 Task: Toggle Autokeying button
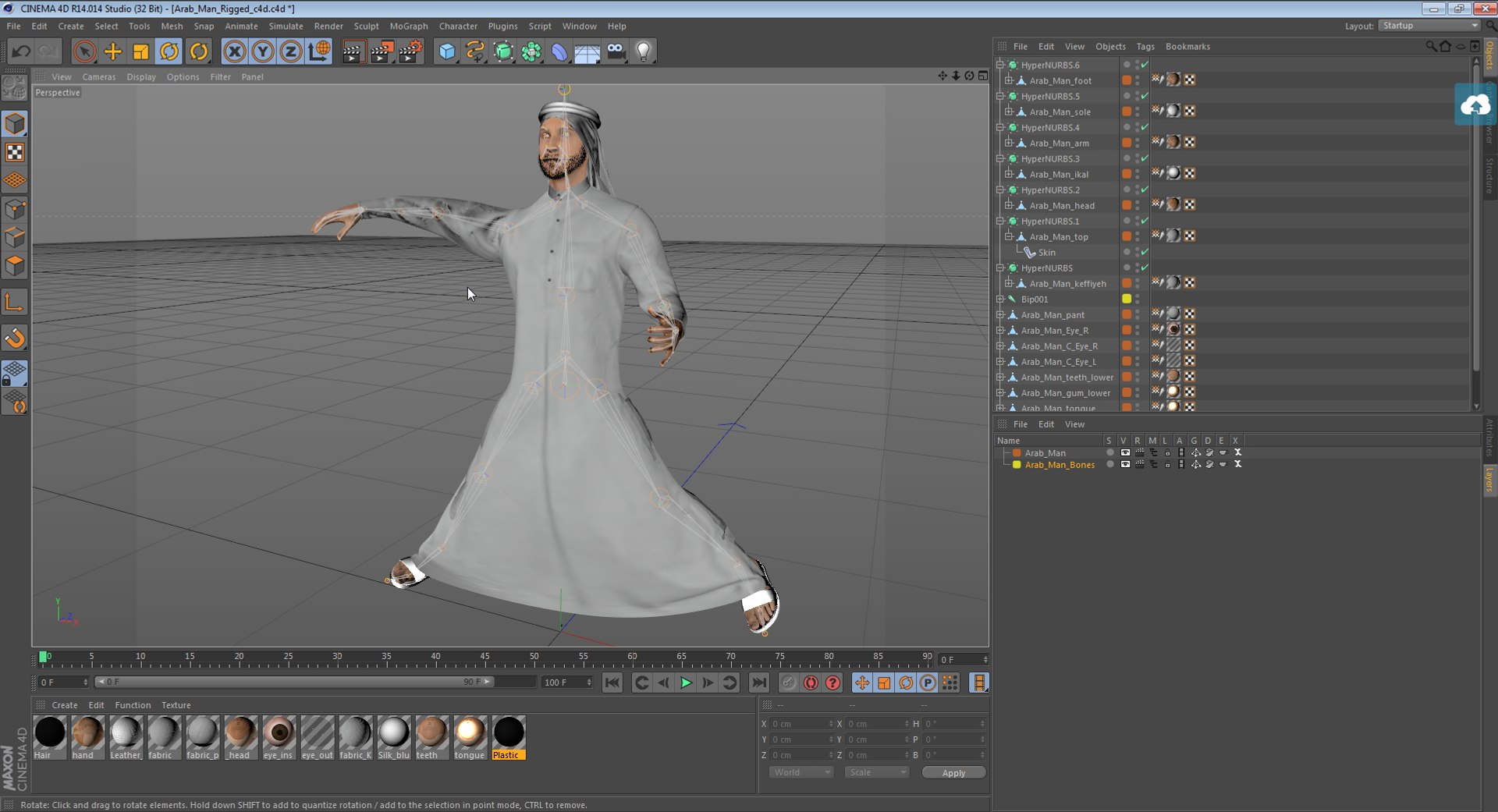[x=811, y=683]
